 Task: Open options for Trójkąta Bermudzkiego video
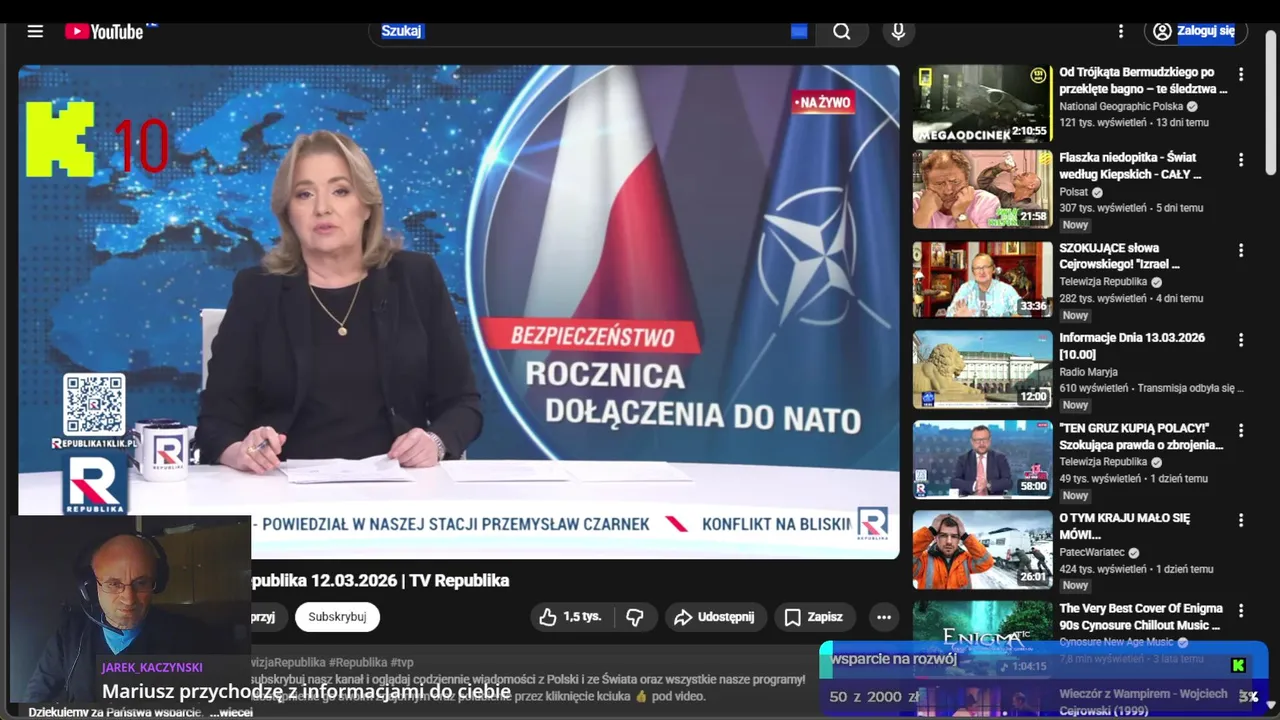[x=1241, y=74]
